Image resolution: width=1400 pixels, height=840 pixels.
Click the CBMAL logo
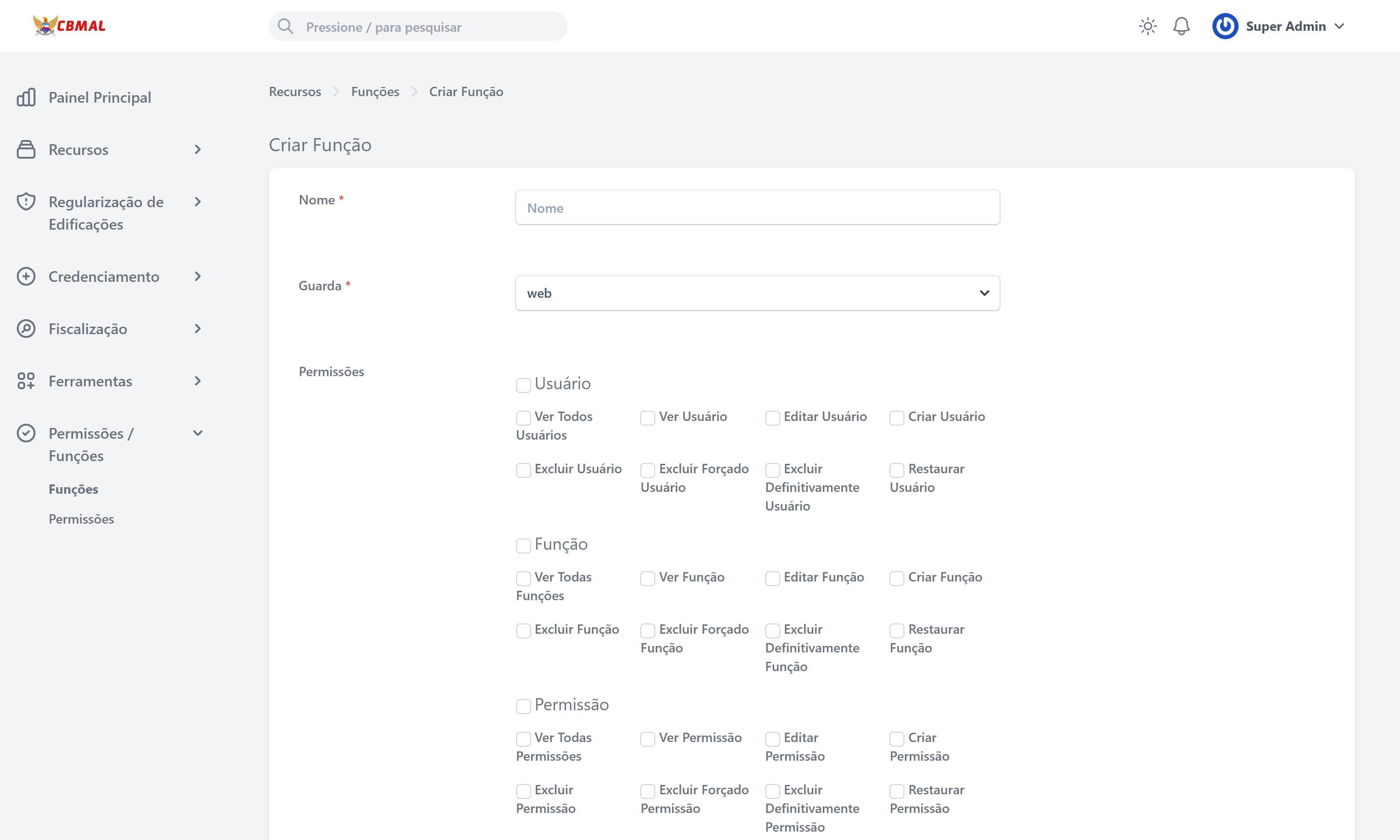(x=69, y=26)
